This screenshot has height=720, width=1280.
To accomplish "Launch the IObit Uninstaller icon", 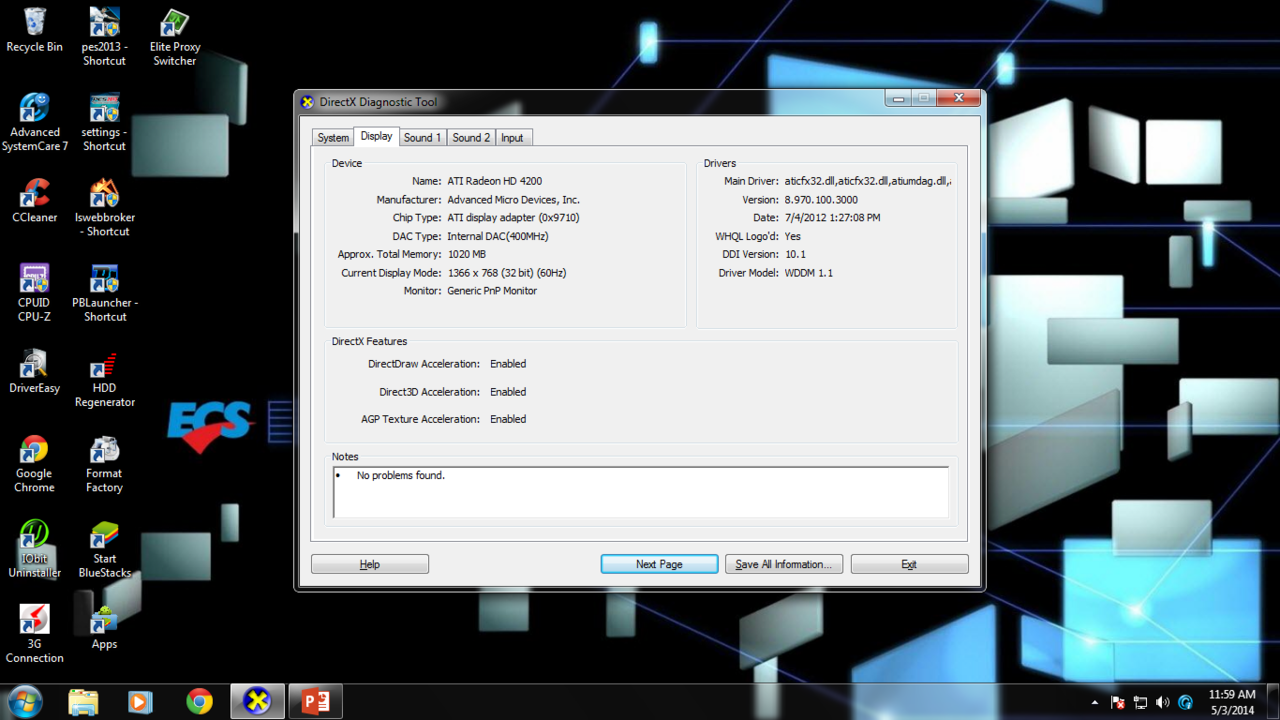I will coord(35,549).
